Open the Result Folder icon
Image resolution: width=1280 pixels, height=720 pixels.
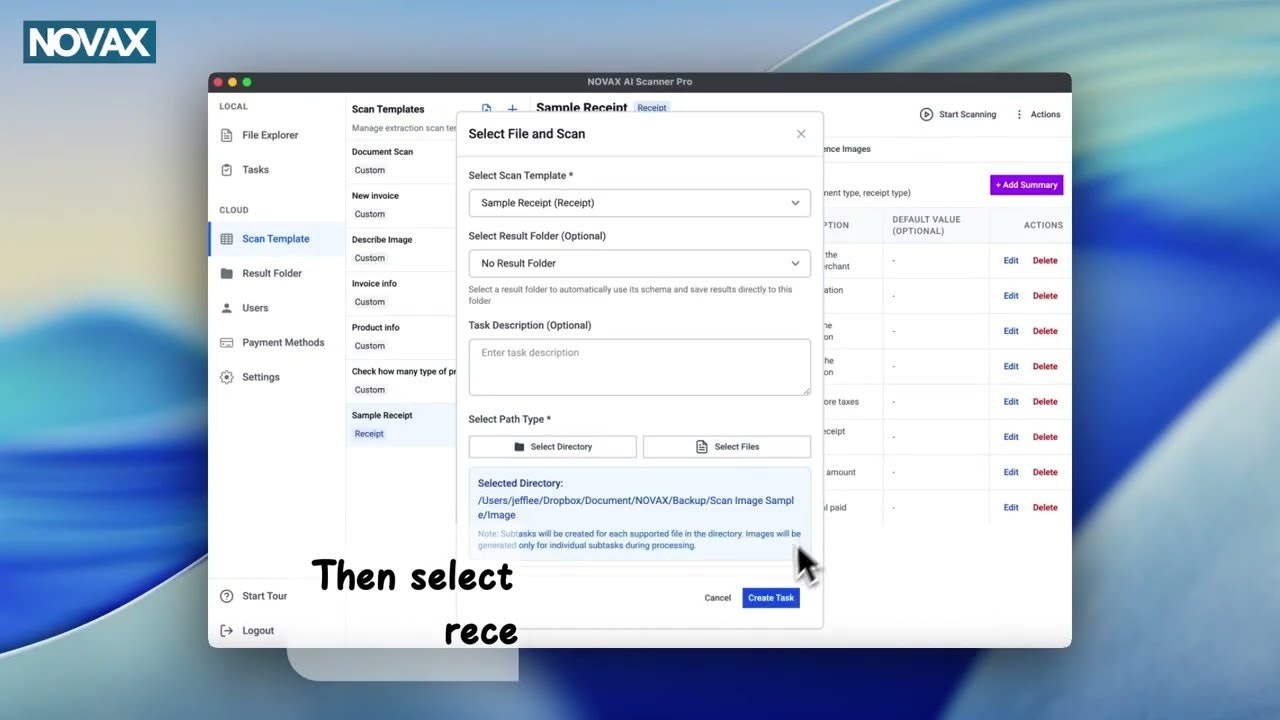[x=226, y=273]
